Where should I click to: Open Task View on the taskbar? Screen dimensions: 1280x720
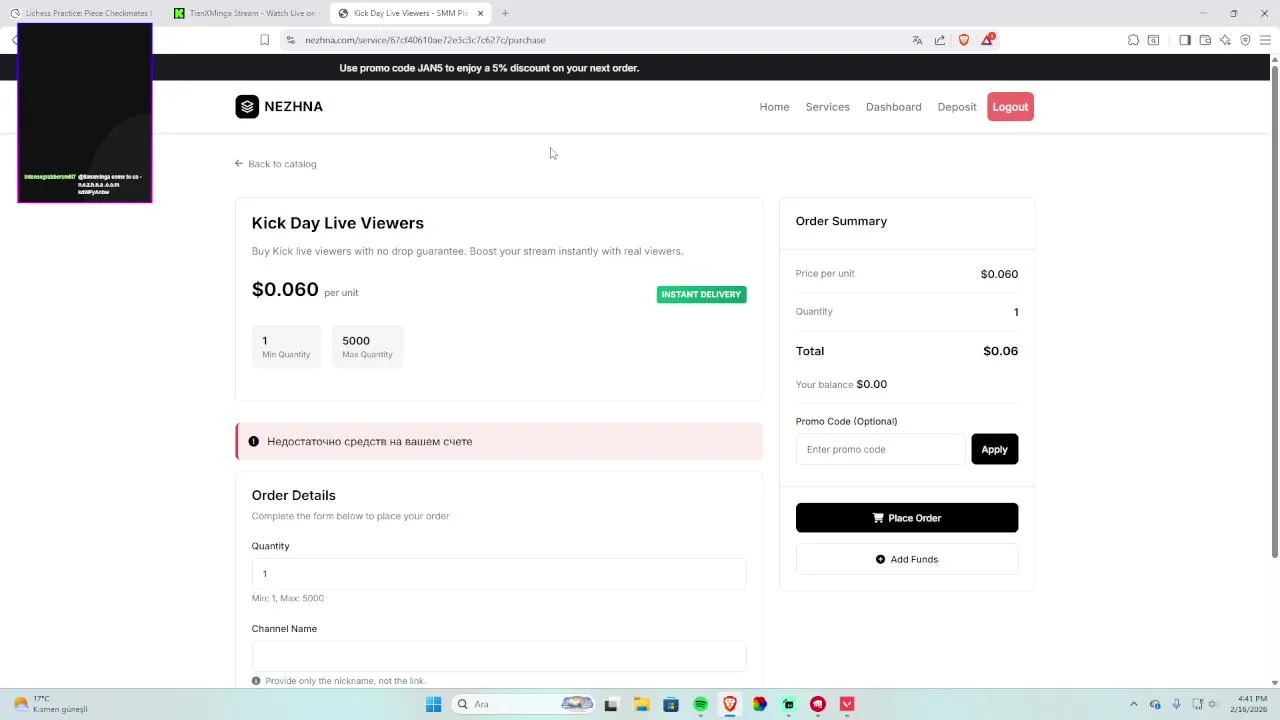(x=611, y=704)
